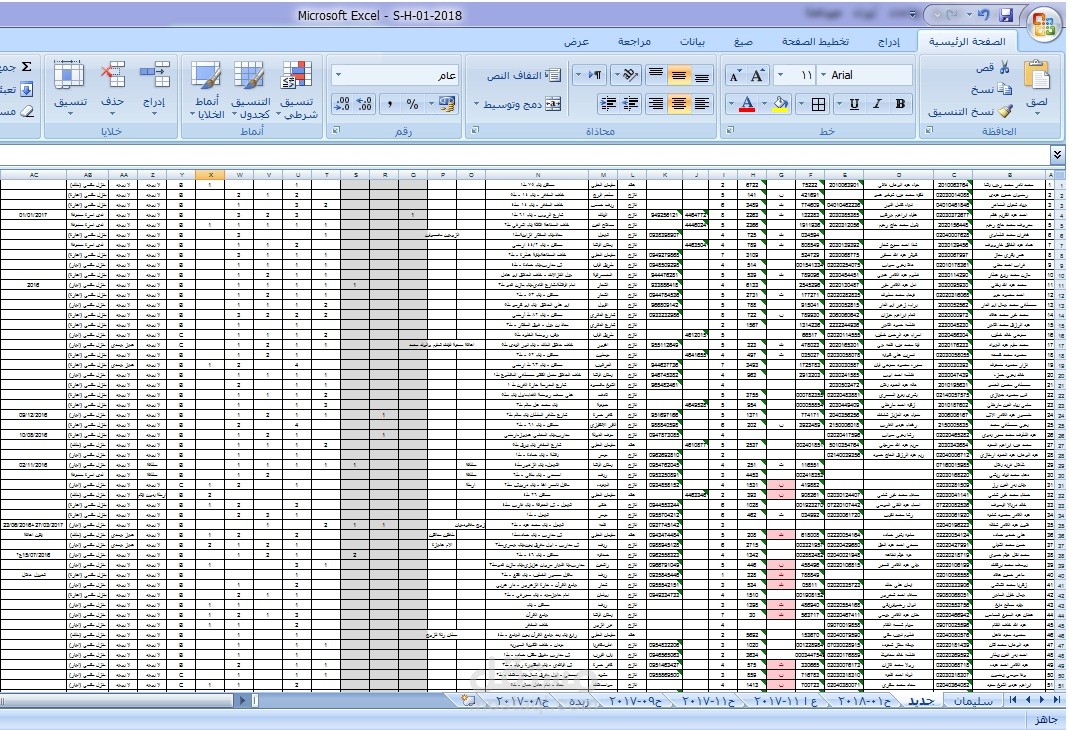
Task: Toggle horizontal Center alignment highlighted button
Action: (678, 104)
